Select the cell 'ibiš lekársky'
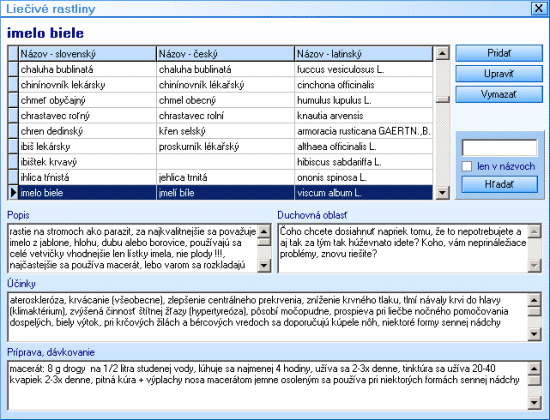The width and height of the screenshot is (550, 420). (87, 147)
